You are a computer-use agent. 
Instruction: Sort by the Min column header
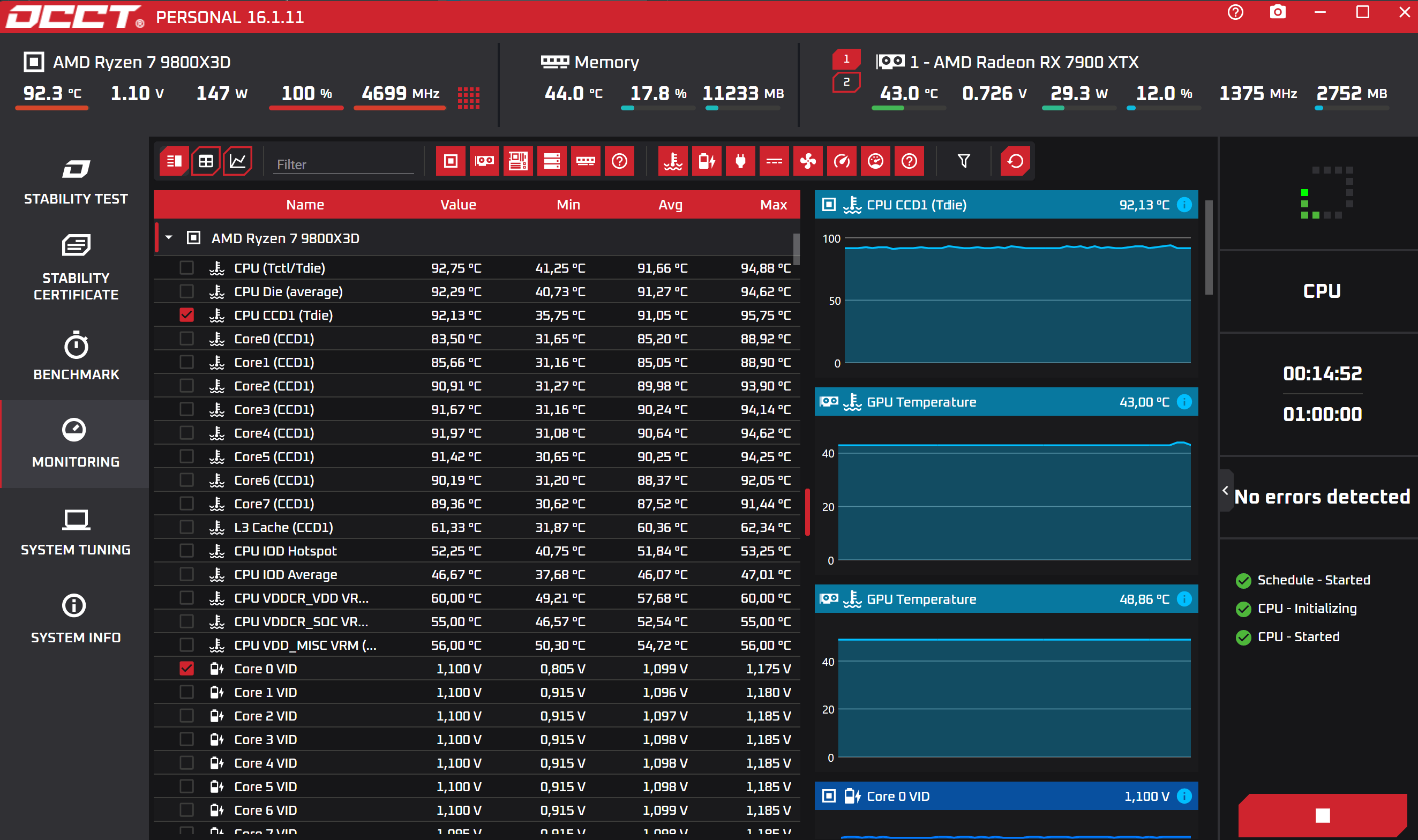[x=568, y=205]
